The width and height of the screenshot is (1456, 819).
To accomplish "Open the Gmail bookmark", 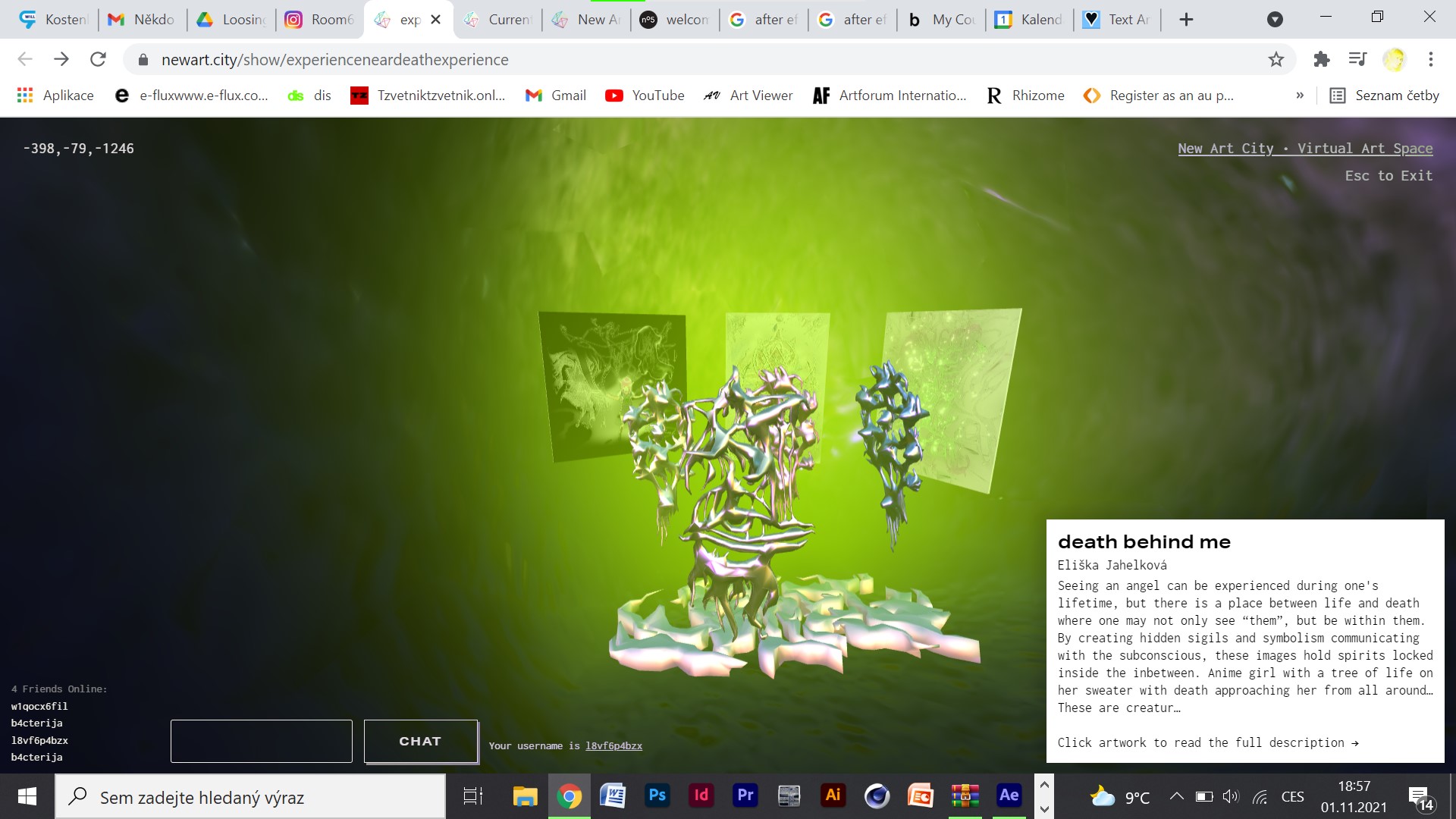I will click(556, 96).
